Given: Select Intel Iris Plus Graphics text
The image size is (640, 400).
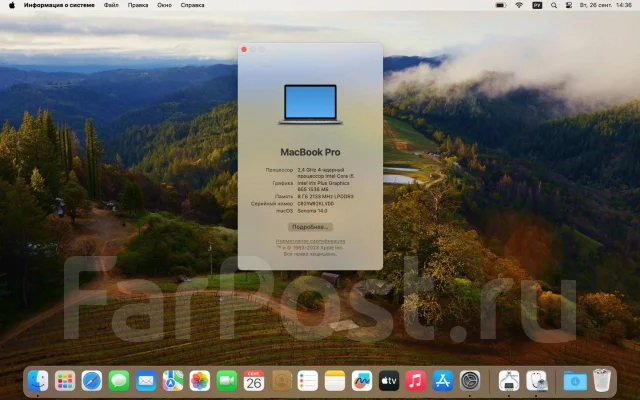Looking at the screenshot, I should click(323, 186).
